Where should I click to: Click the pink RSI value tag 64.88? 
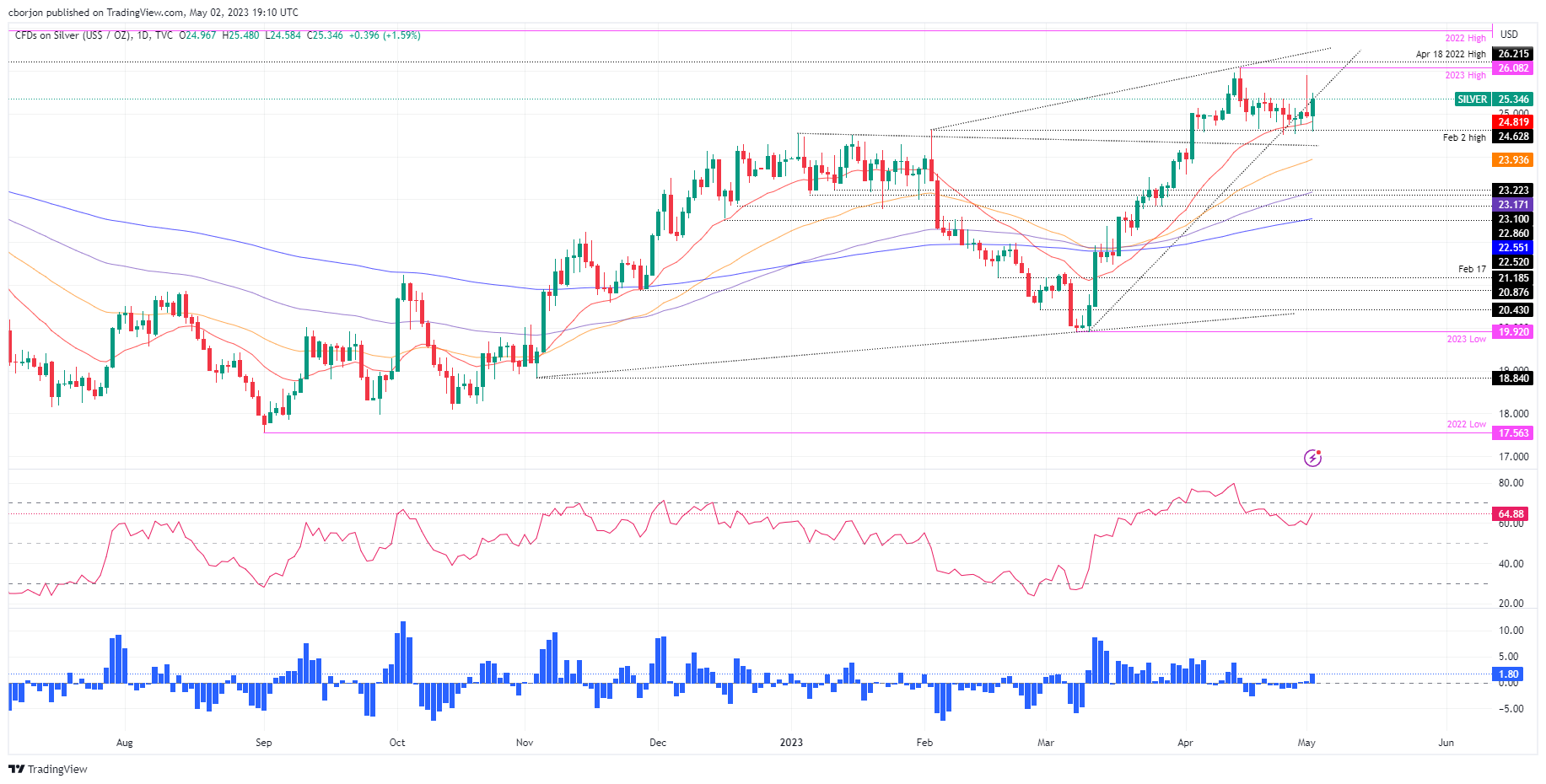pos(1511,514)
